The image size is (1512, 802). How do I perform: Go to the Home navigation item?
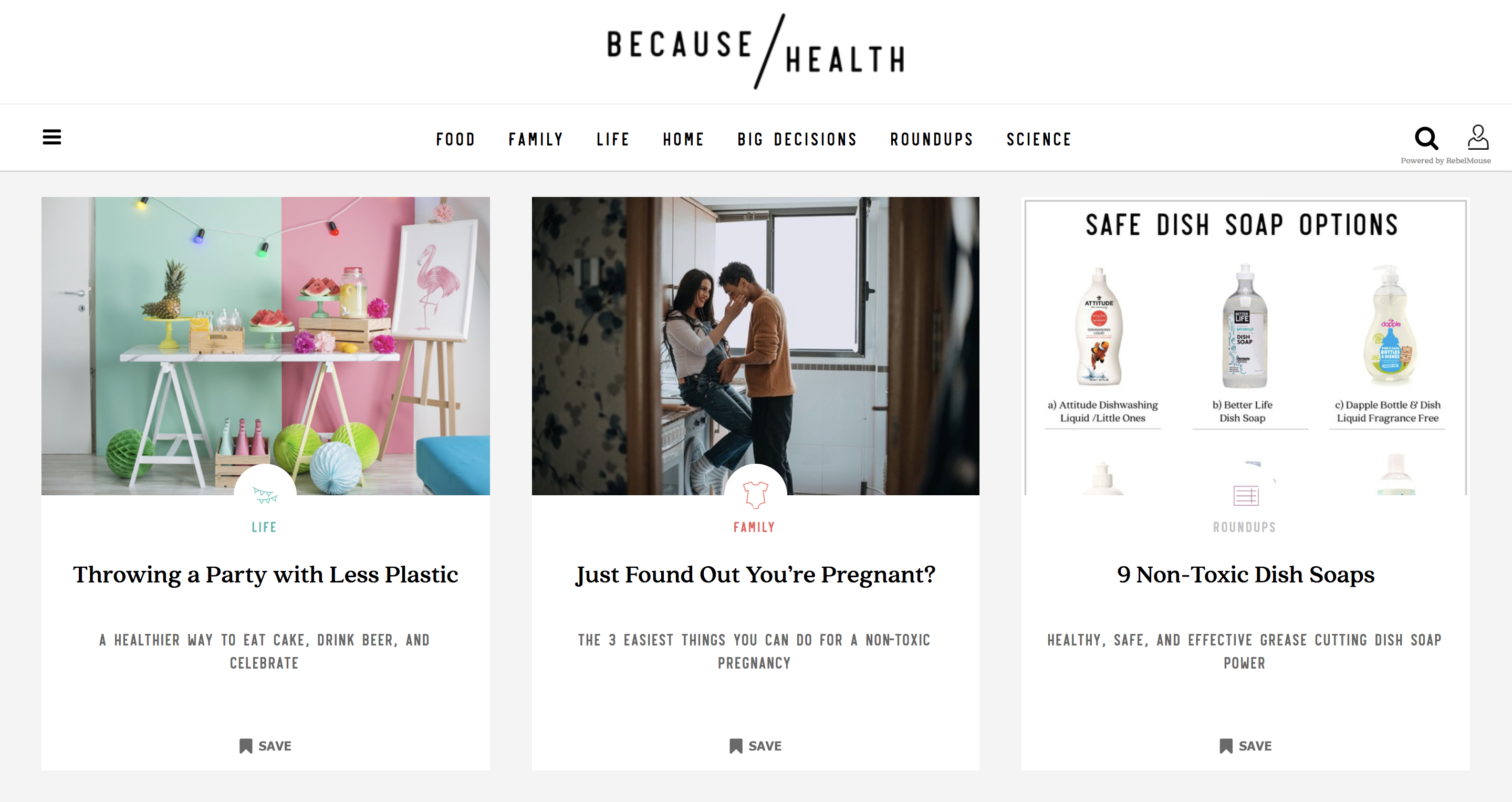[683, 139]
